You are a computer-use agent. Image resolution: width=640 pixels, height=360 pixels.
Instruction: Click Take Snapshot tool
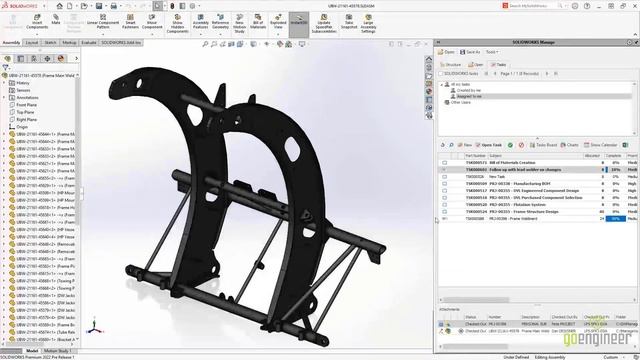349,22
